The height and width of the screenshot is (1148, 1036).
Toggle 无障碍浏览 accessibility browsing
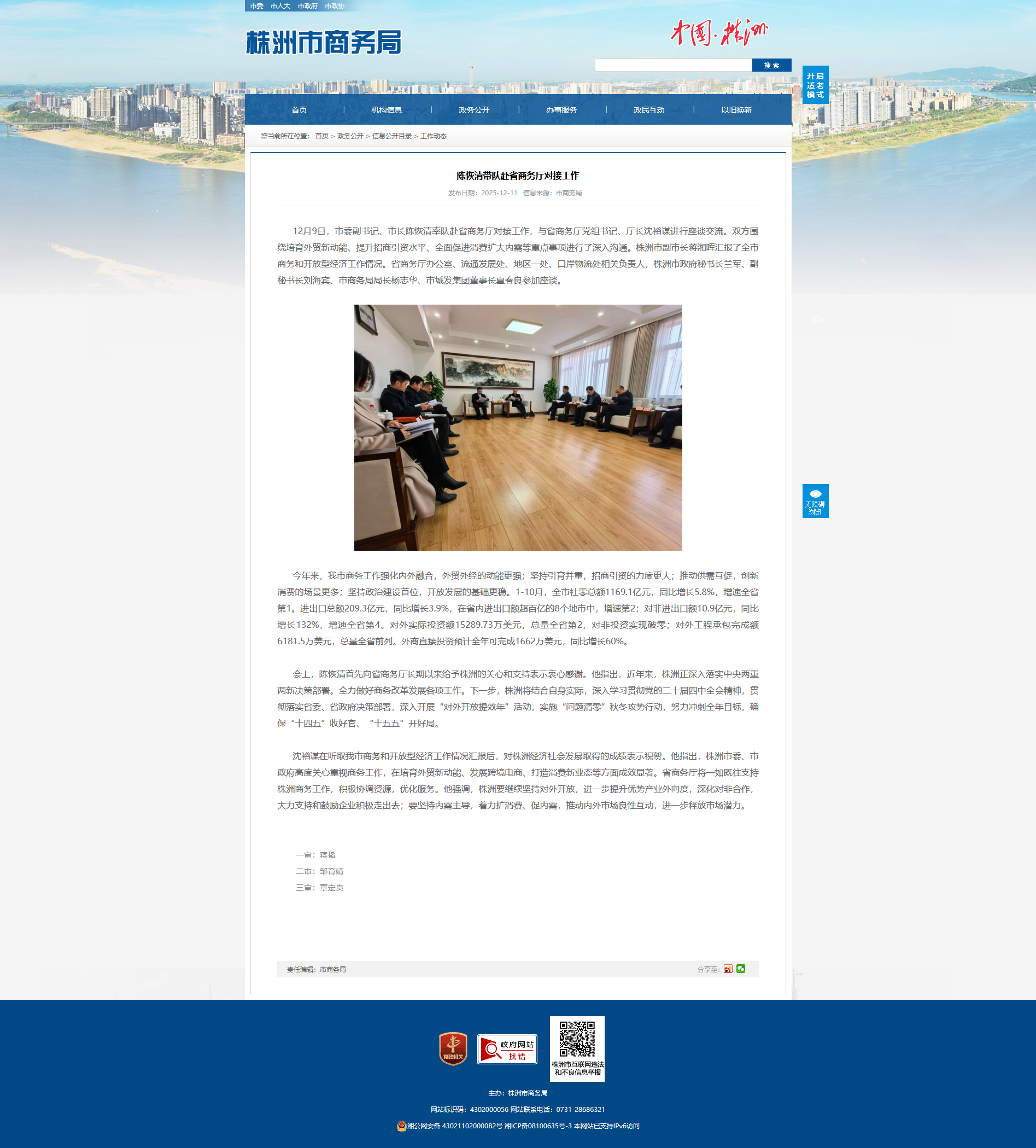point(815,500)
